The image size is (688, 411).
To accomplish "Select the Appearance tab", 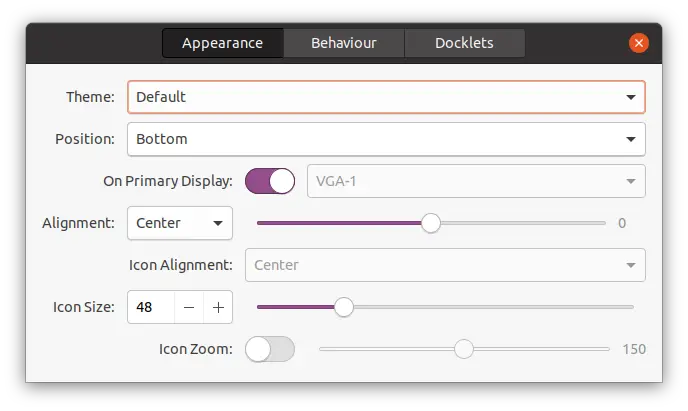I will pyautogui.click(x=223, y=43).
